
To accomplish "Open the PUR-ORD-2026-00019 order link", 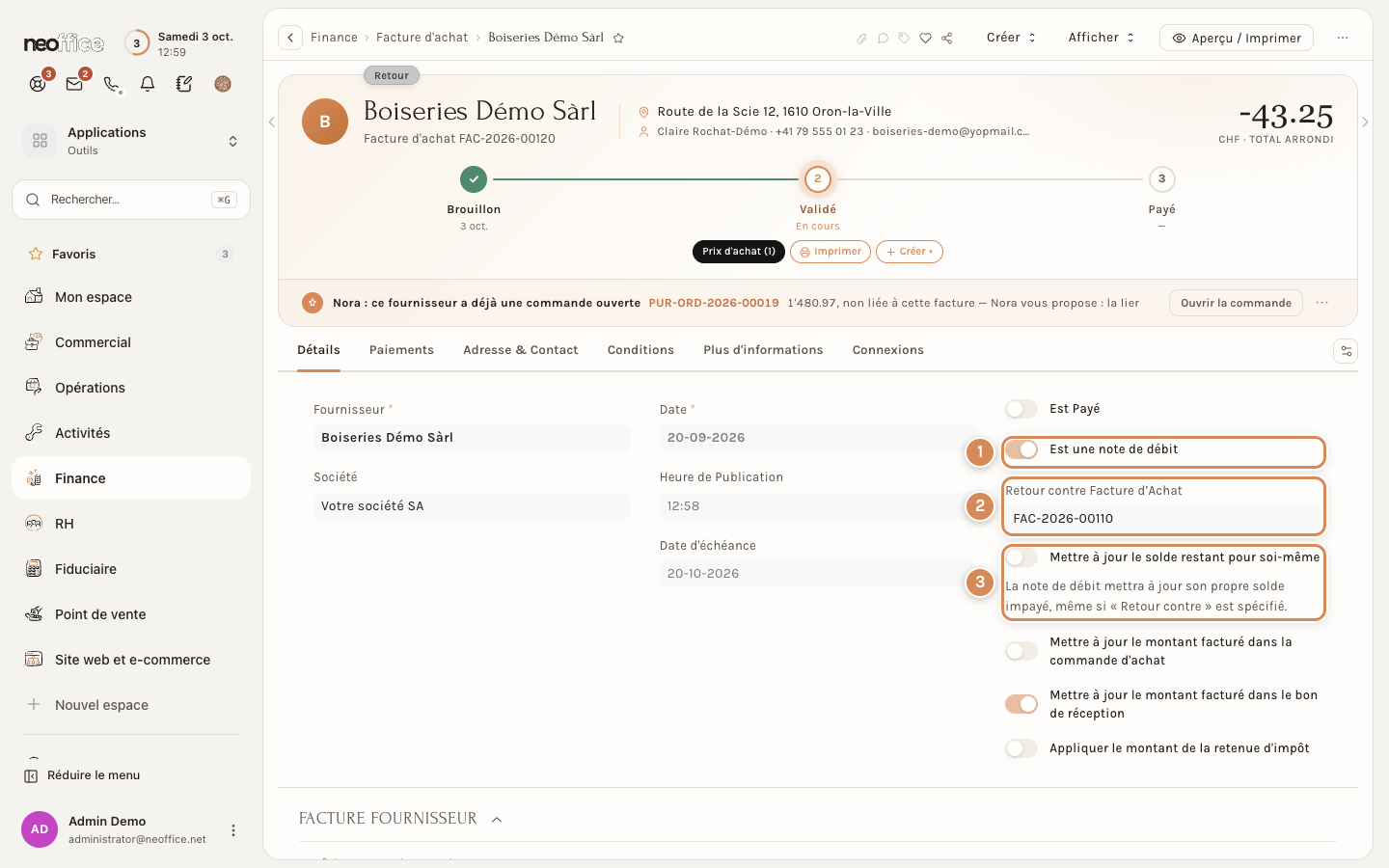I will click(714, 303).
